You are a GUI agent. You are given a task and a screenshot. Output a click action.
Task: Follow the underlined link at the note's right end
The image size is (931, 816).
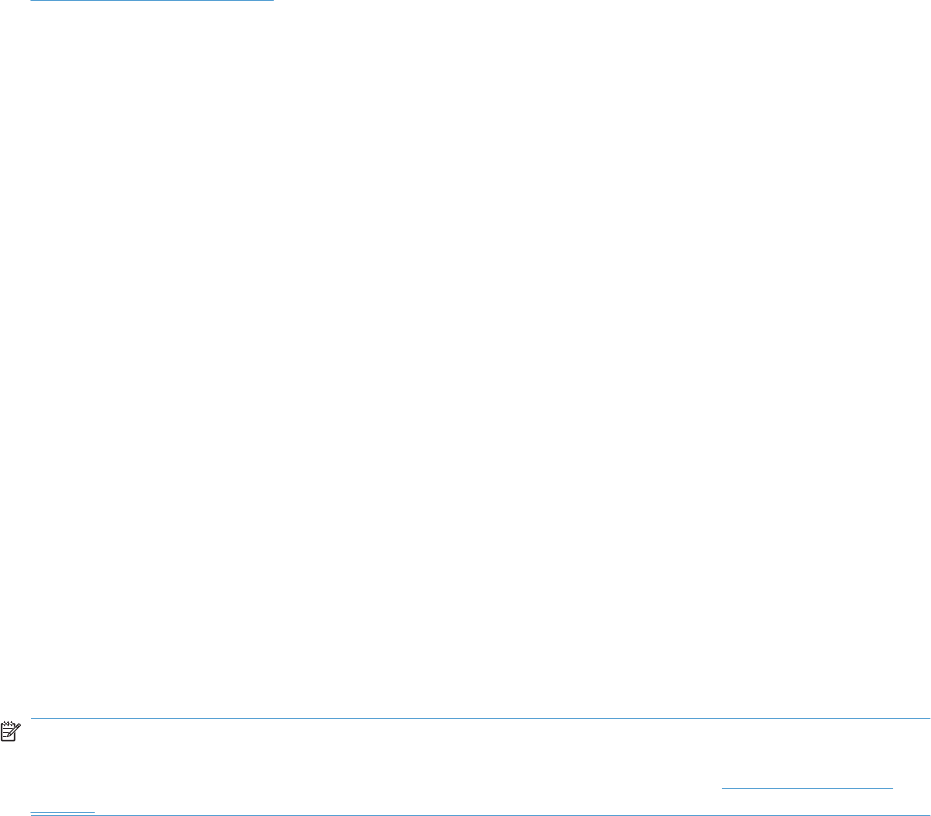click(807, 784)
